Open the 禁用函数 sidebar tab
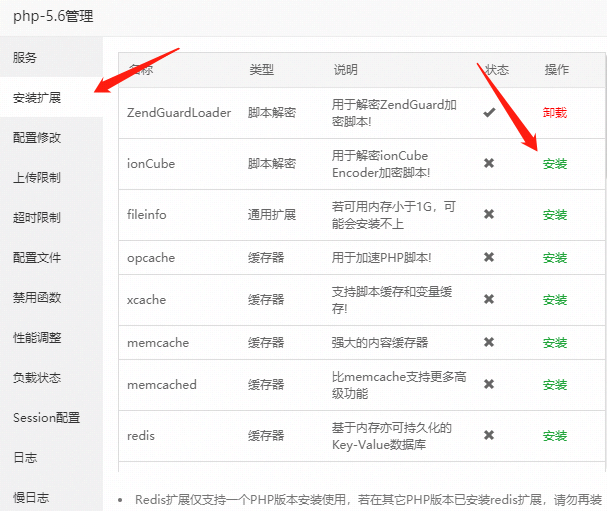The width and height of the screenshot is (607, 511). click(51, 298)
